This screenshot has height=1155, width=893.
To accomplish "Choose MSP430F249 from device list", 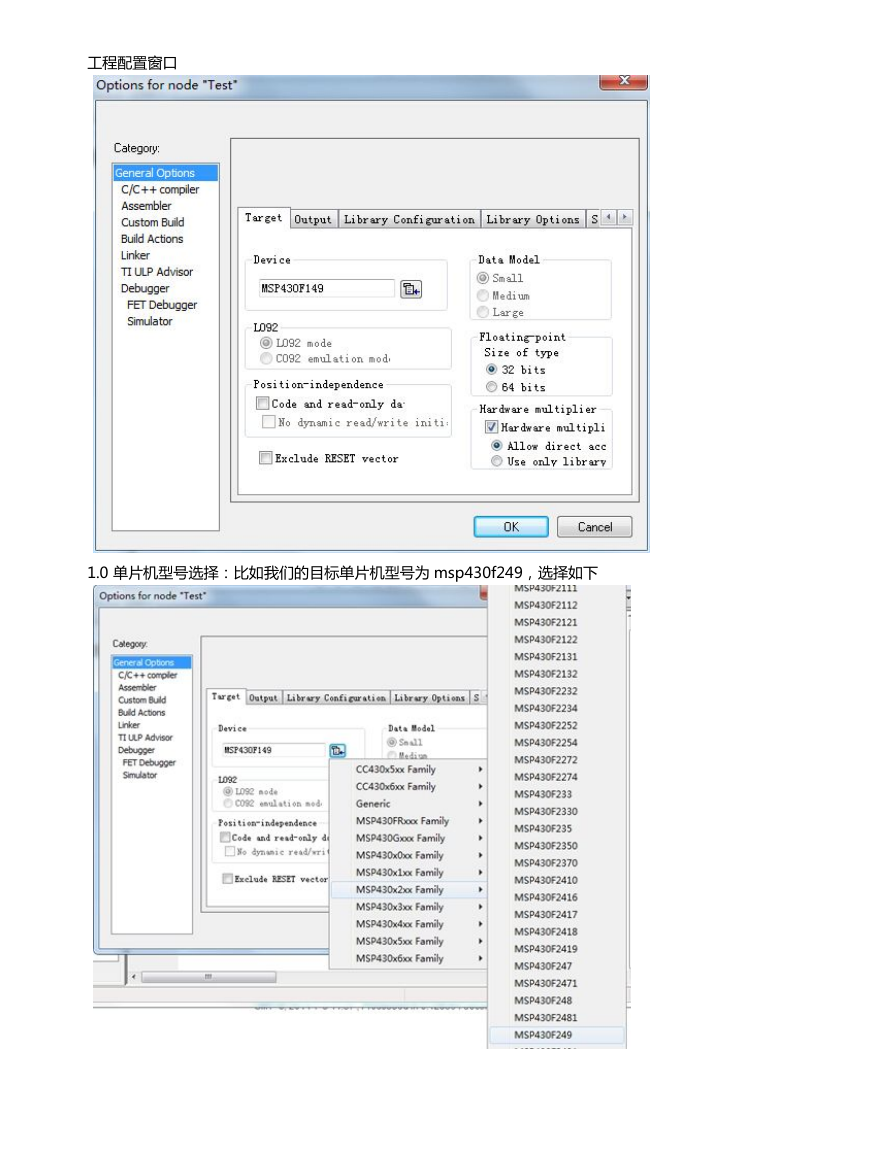I will [556, 1035].
